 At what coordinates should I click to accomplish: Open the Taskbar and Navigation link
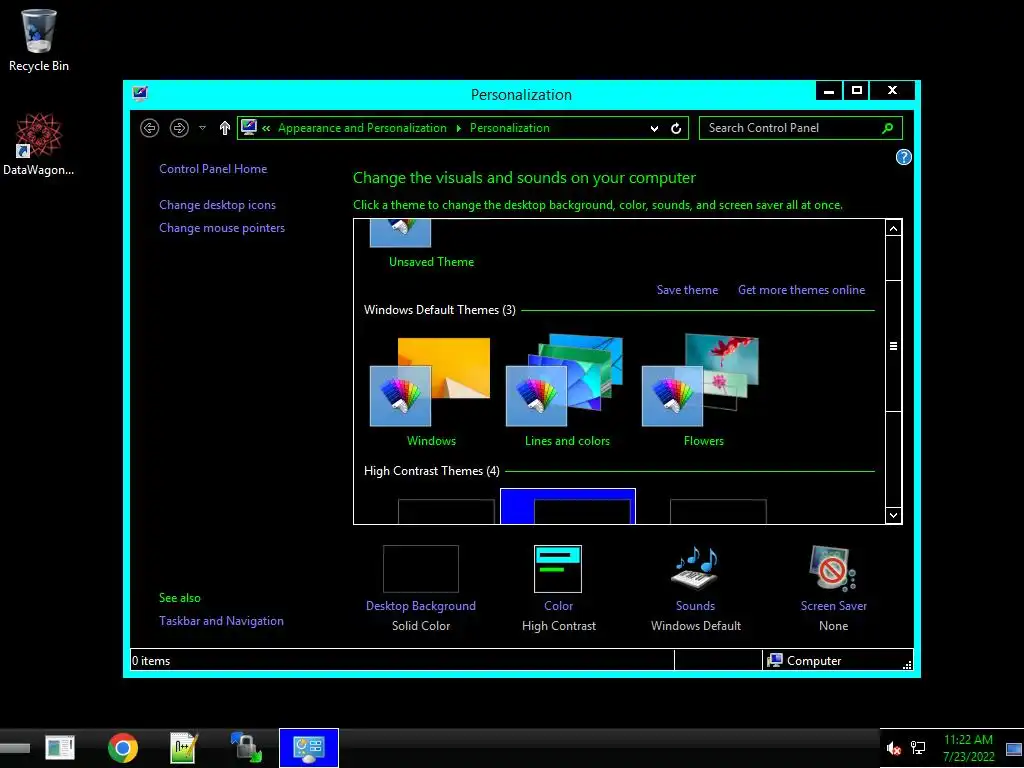[221, 620]
